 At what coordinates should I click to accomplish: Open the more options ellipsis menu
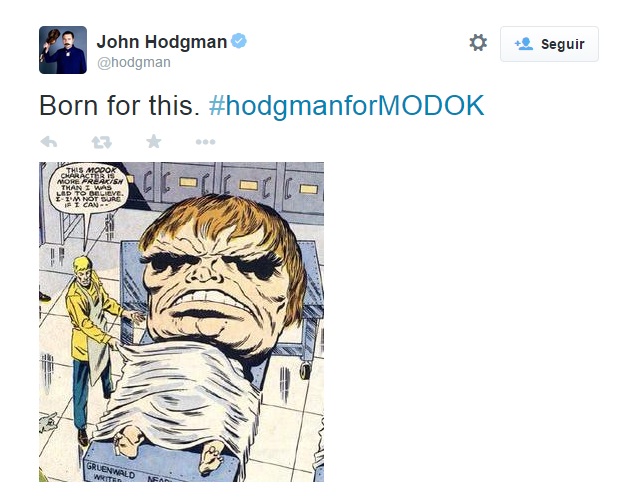coord(205,142)
